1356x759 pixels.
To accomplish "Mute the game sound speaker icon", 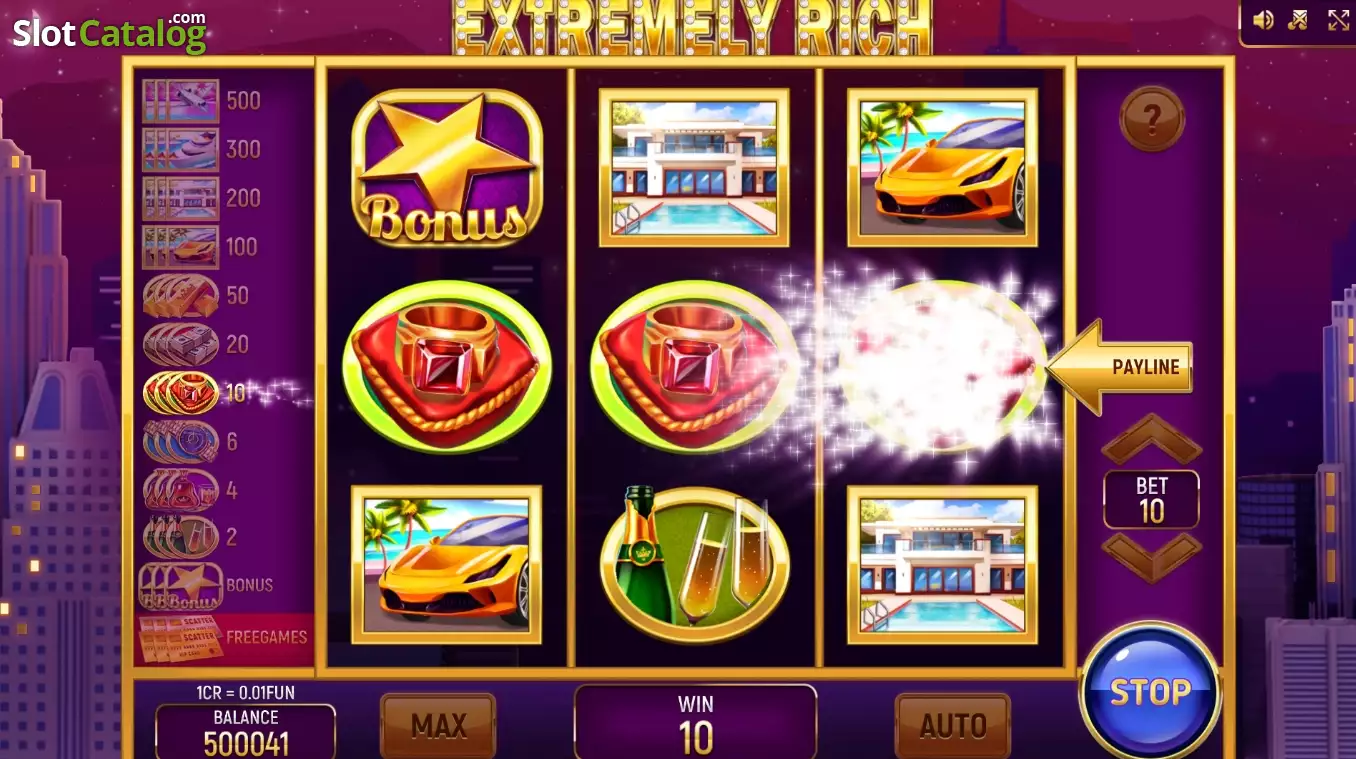I will pos(1263,20).
